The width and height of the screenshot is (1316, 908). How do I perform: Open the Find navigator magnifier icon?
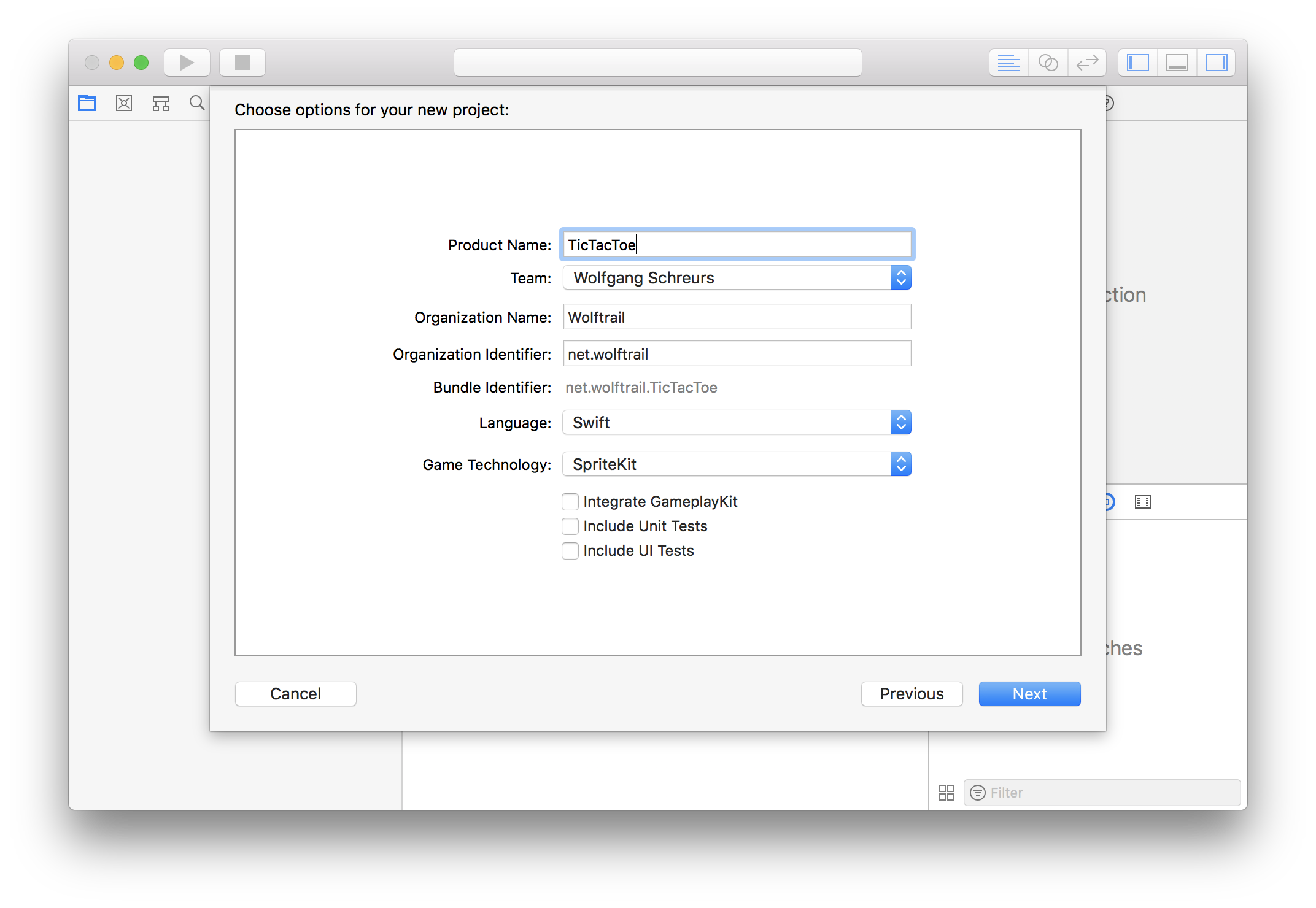click(197, 103)
